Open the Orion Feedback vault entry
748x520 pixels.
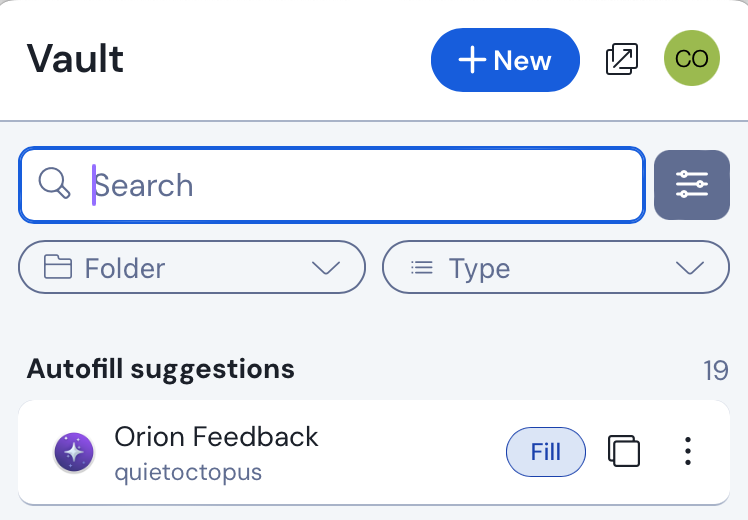tap(217, 437)
